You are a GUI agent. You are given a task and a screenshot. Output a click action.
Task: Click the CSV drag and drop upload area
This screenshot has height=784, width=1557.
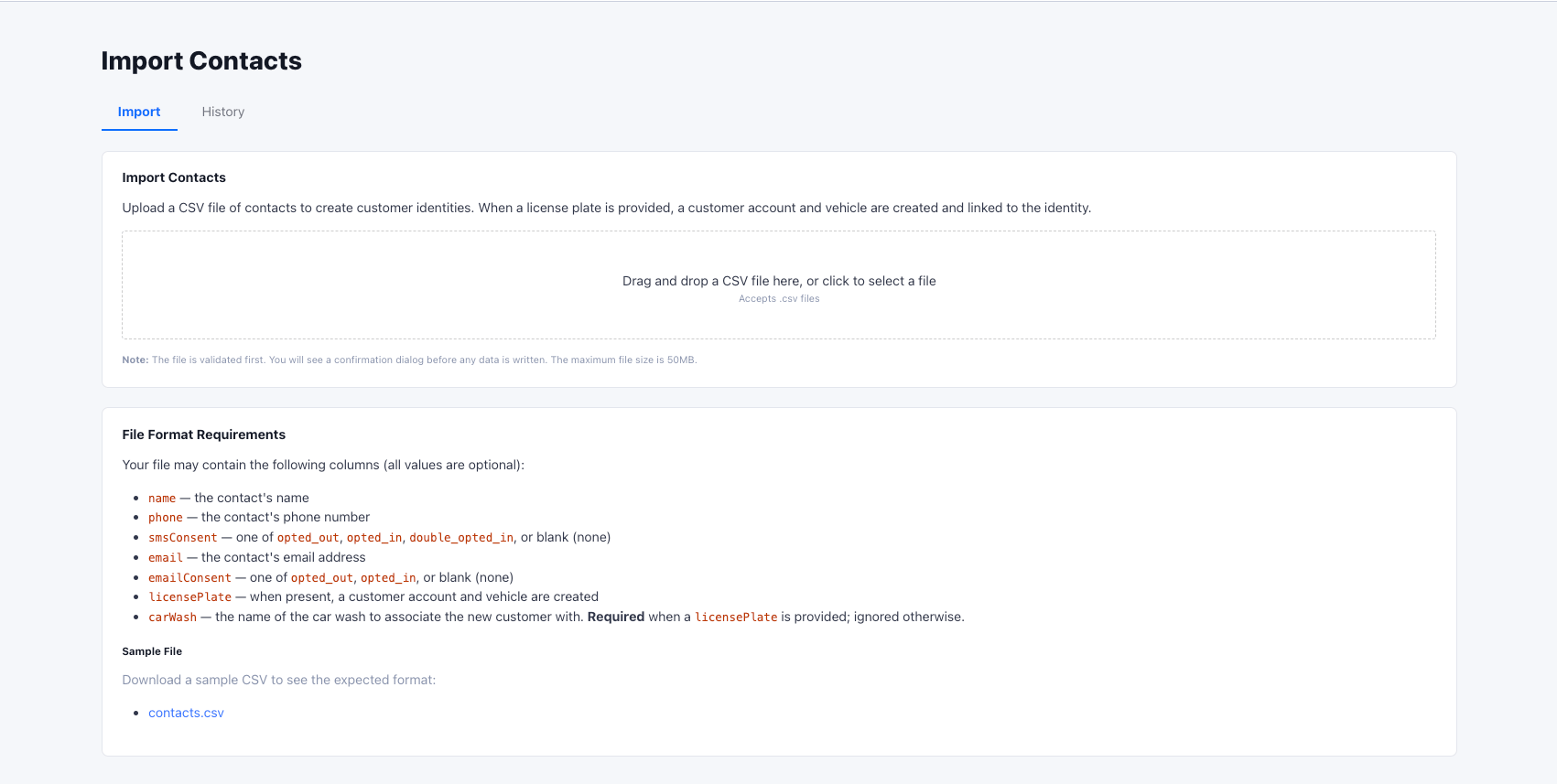coord(779,285)
